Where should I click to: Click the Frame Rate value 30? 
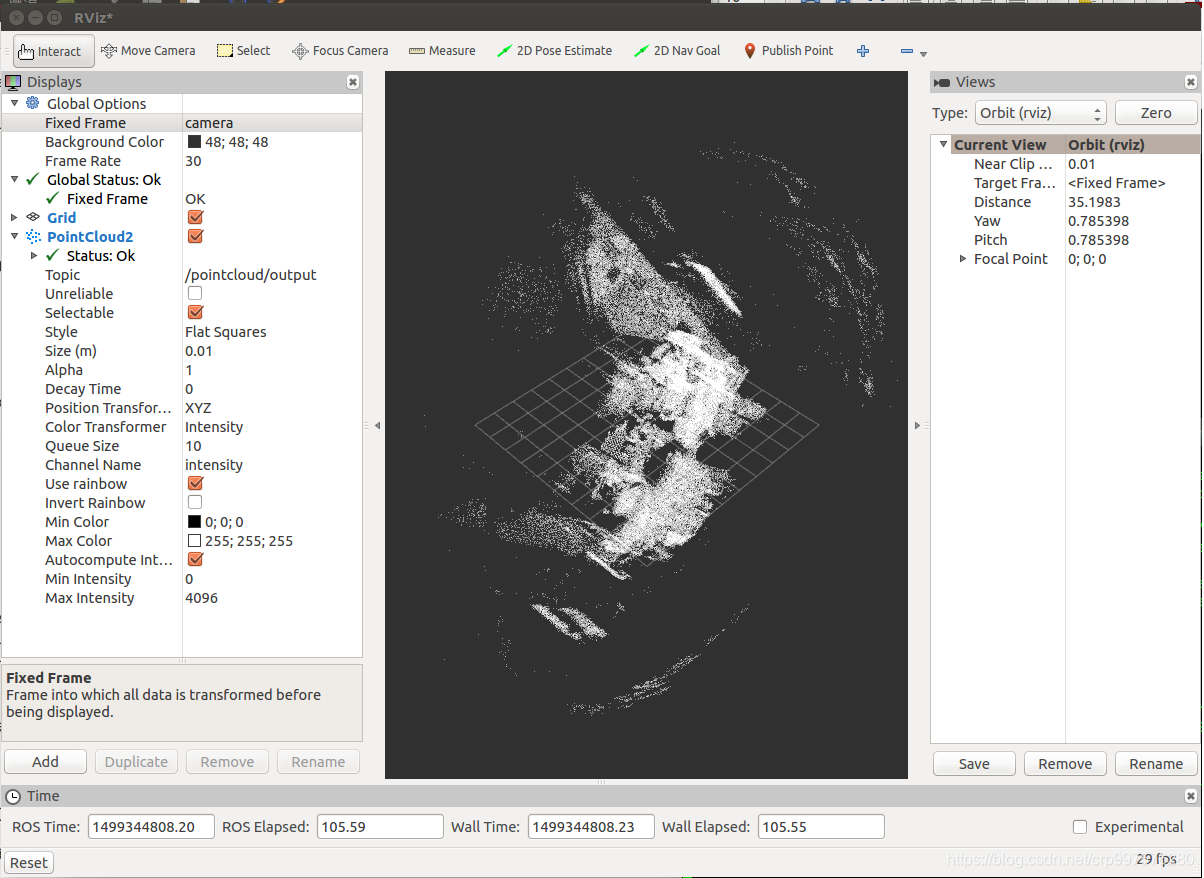click(x=193, y=160)
